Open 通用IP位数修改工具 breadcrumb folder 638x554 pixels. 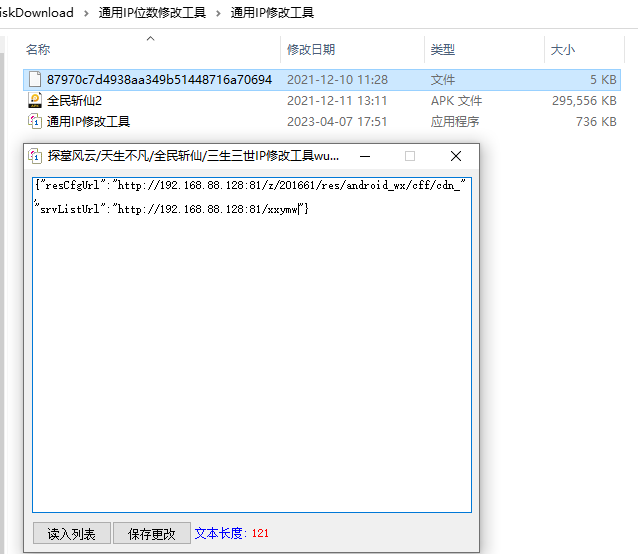click(x=152, y=13)
